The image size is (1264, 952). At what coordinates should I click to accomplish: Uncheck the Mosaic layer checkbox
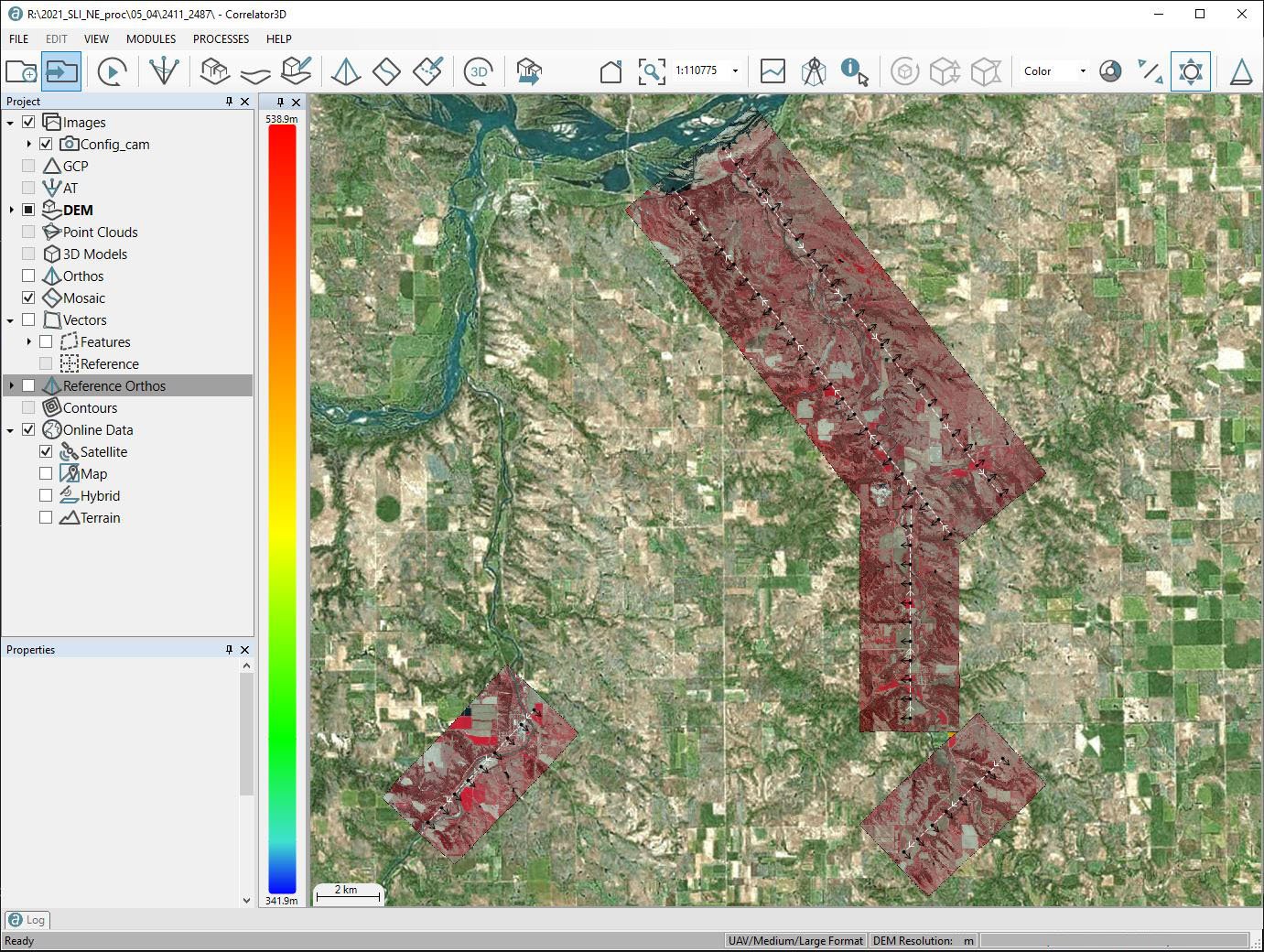pos(28,297)
